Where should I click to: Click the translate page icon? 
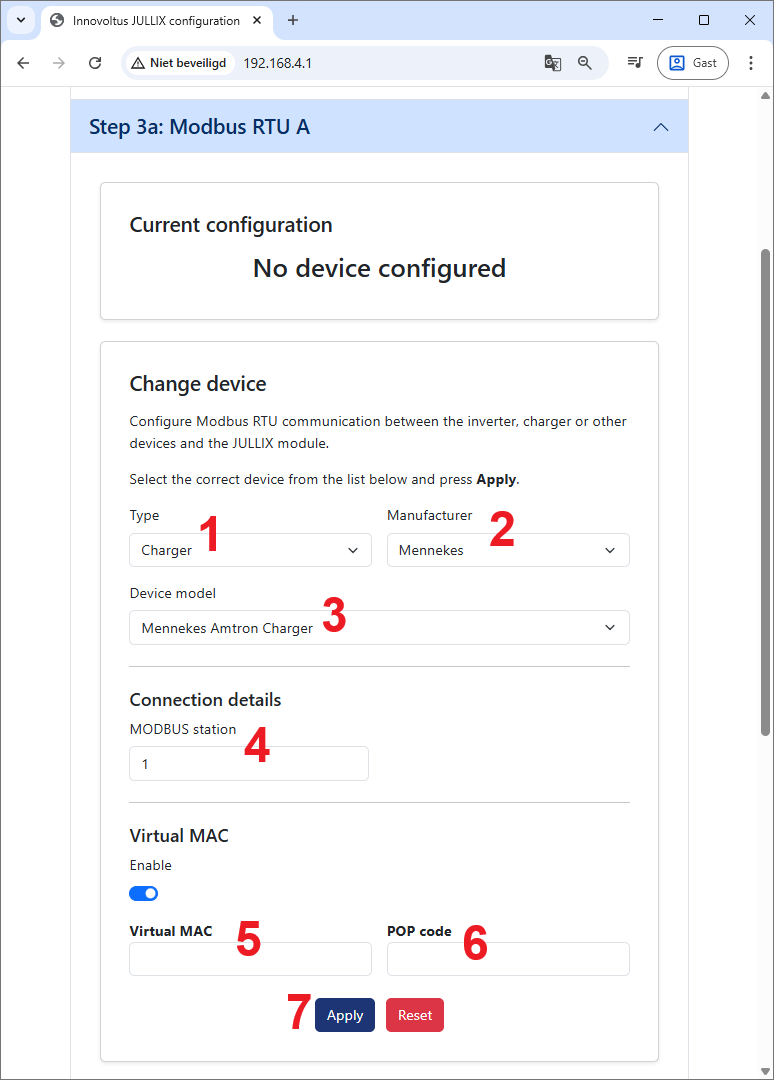click(x=552, y=63)
